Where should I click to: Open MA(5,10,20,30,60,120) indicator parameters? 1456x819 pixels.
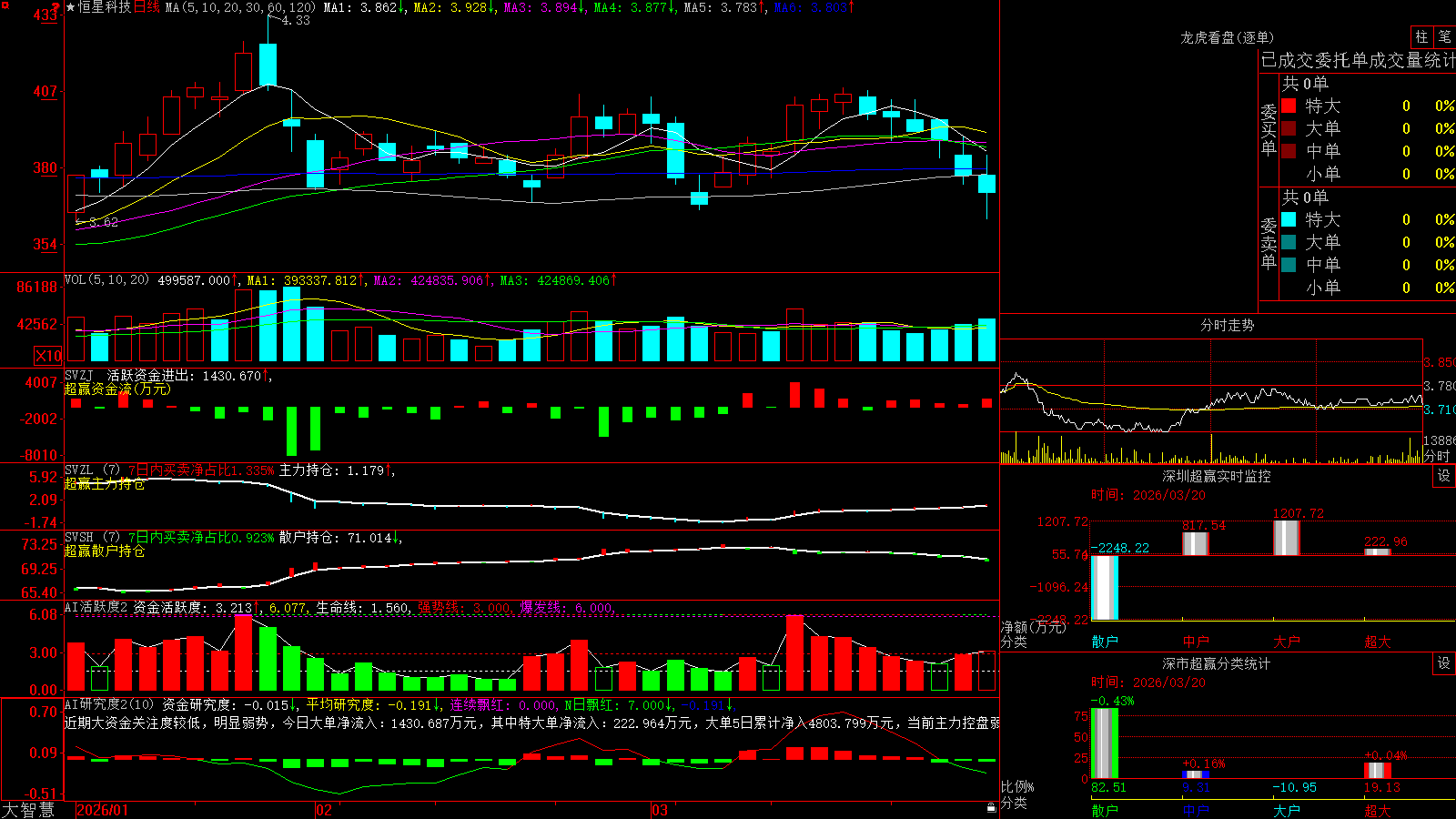click(x=240, y=7)
